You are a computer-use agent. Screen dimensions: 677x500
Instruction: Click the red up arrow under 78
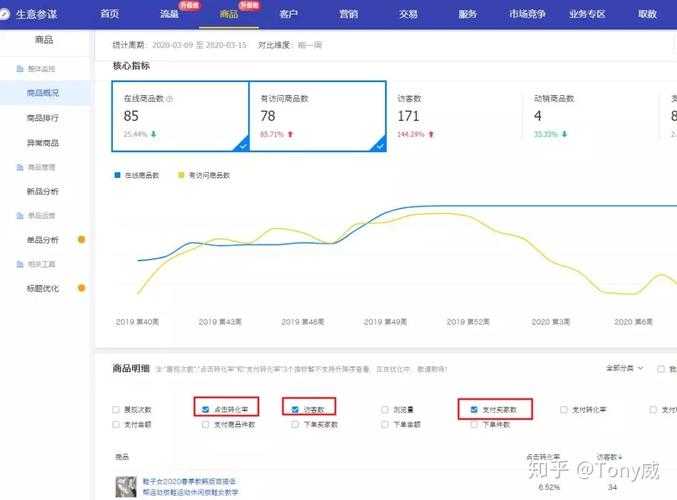coord(290,134)
